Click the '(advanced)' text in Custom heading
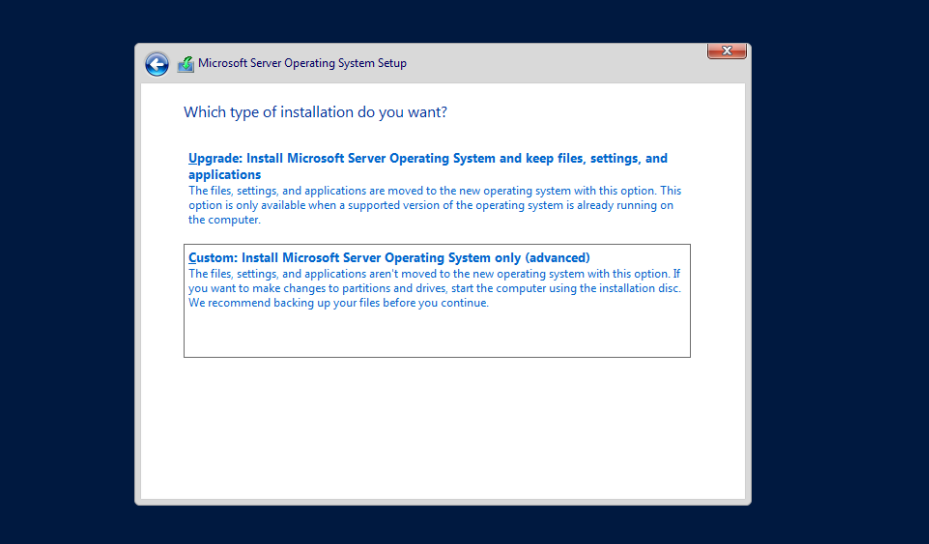This screenshot has width=929, height=544. (x=557, y=258)
